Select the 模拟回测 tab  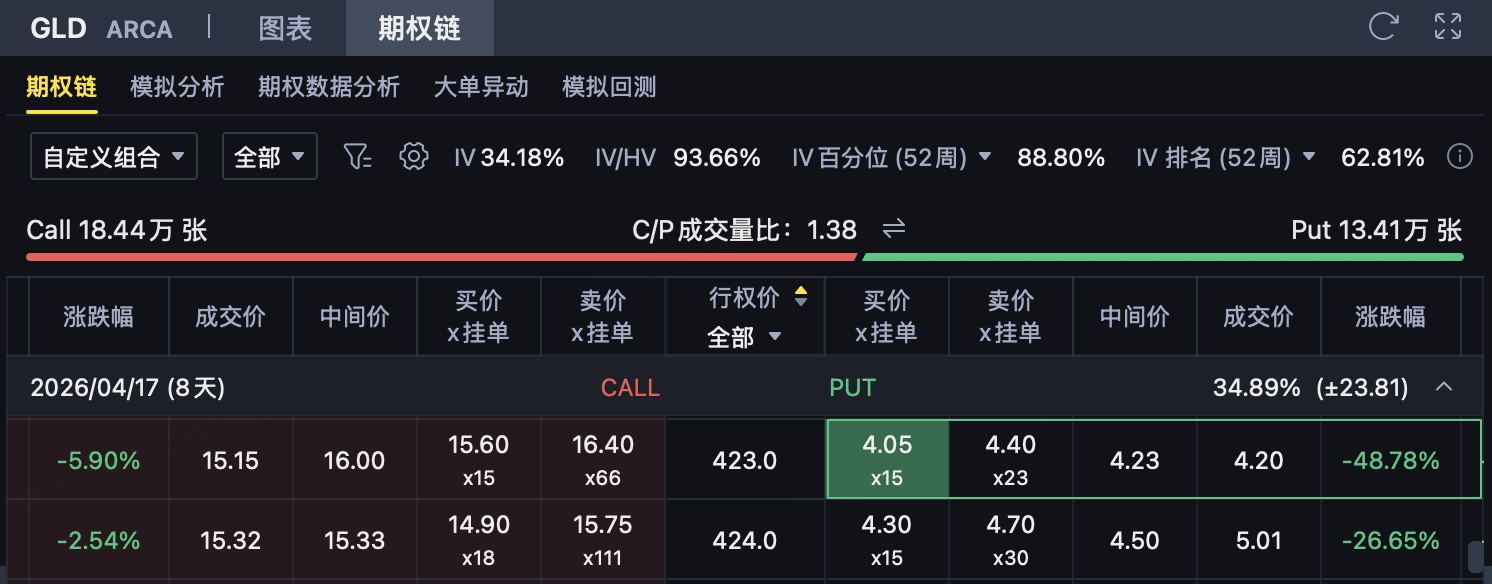(x=609, y=87)
